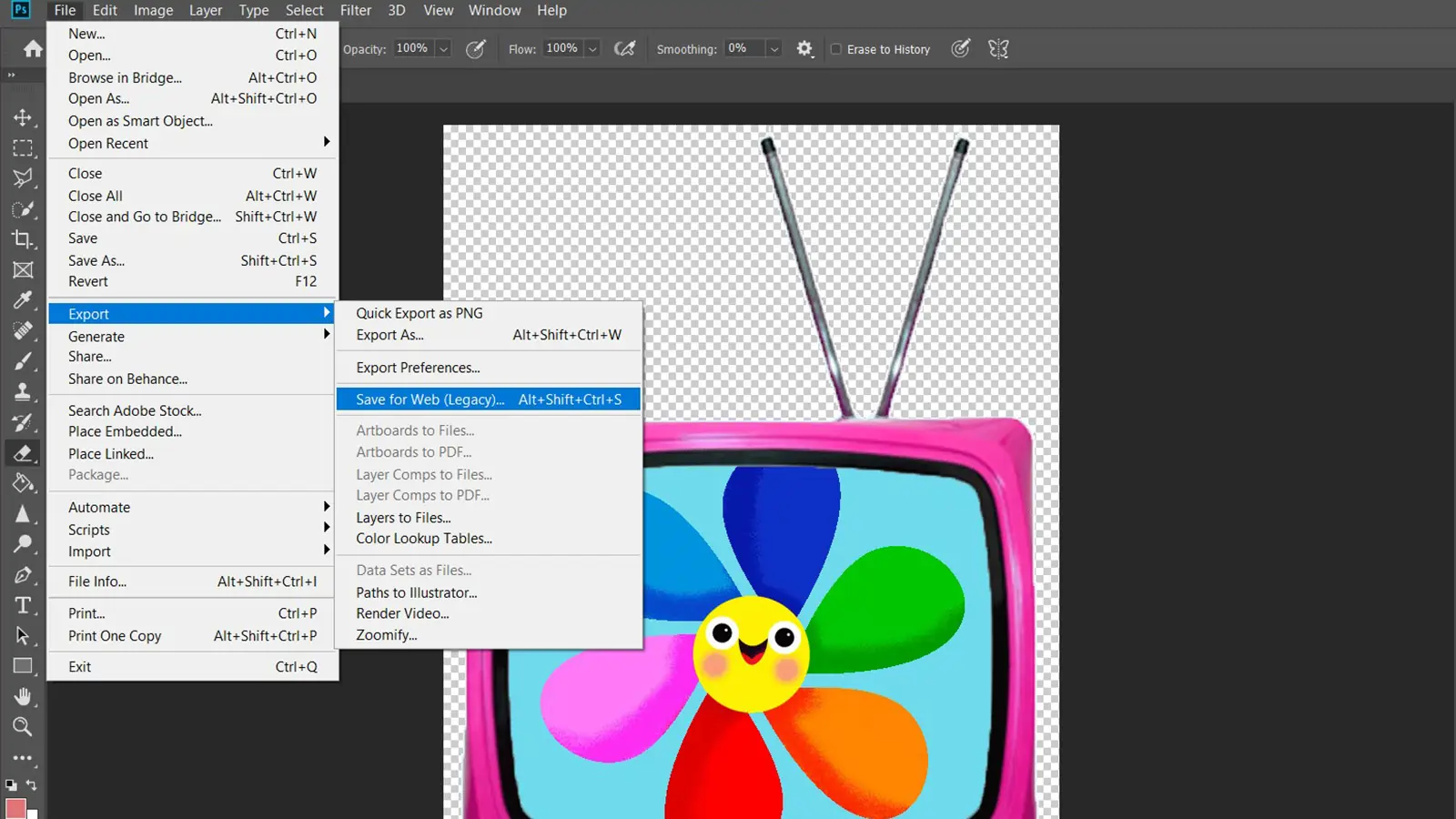Select the Brush tool
The image size is (1456, 819).
click(23, 361)
